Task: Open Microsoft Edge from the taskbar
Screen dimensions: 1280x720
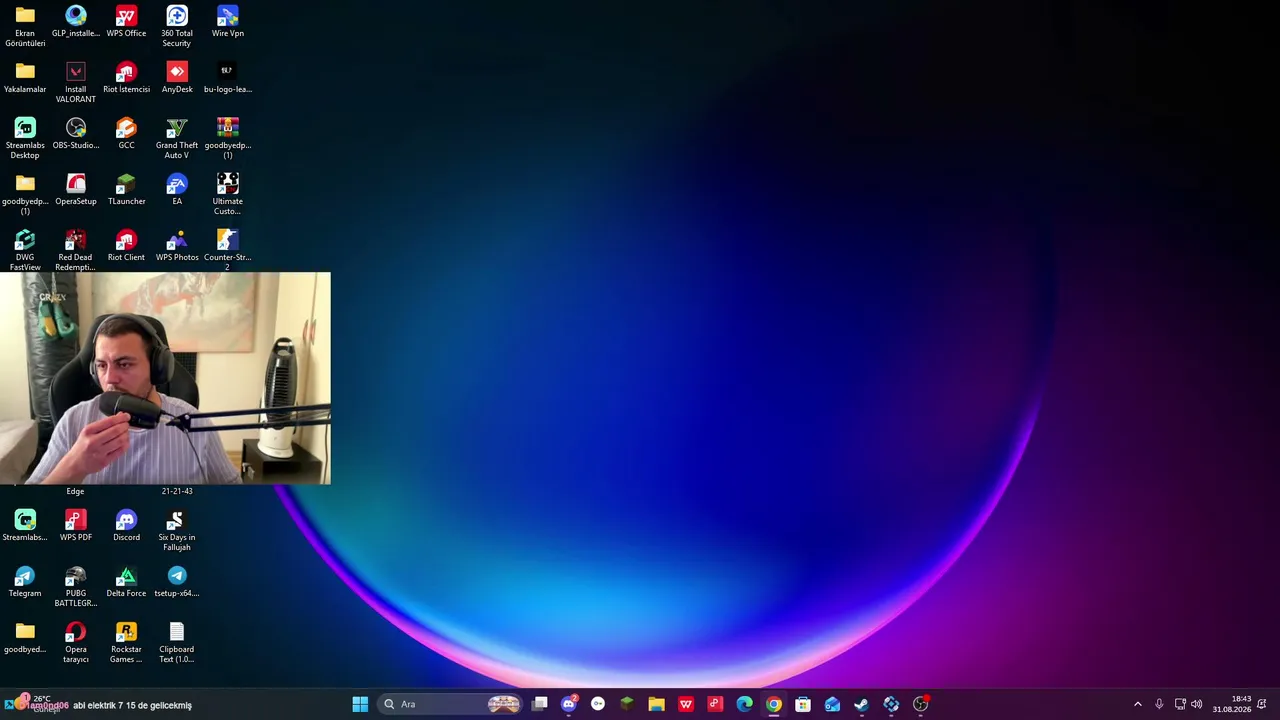Action: click(x=744, y=704)
